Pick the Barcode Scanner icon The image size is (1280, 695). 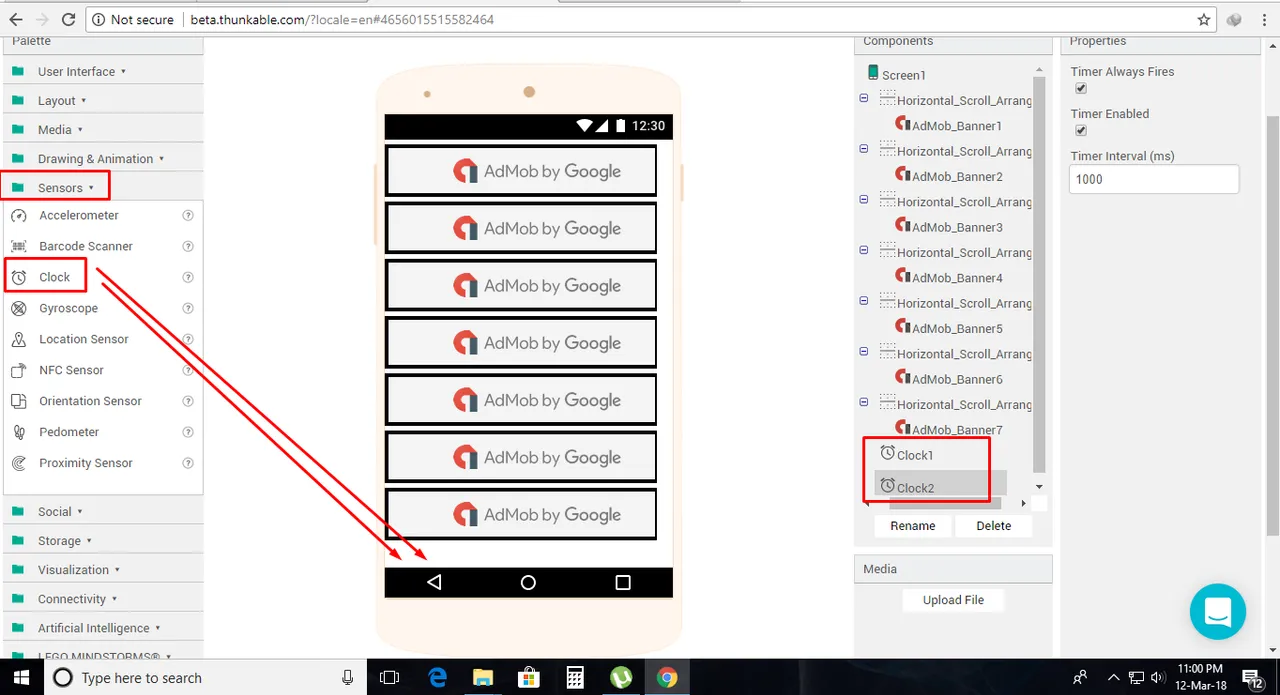[x=18, y=246]
